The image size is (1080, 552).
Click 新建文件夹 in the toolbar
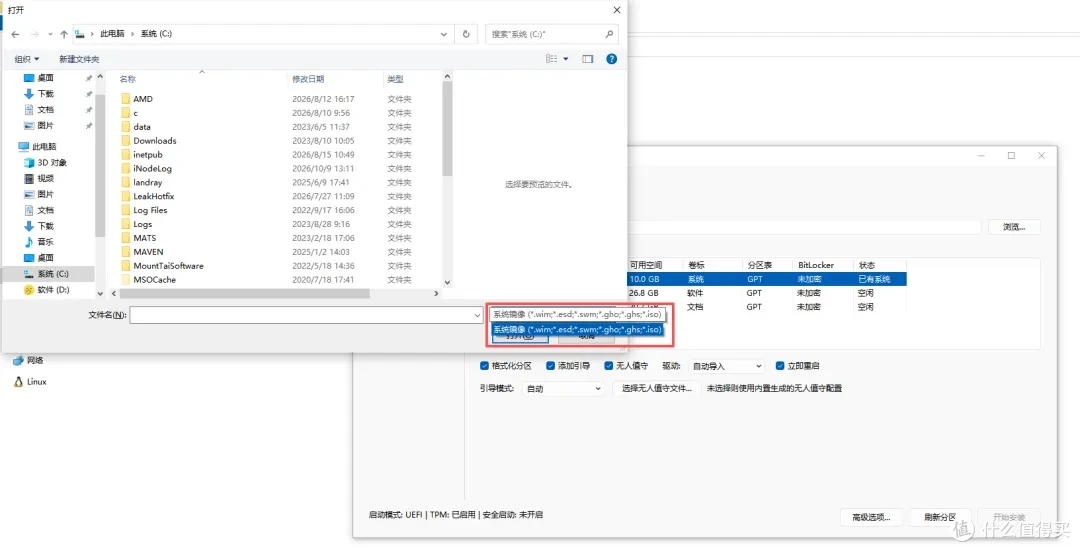click(79, 59)
